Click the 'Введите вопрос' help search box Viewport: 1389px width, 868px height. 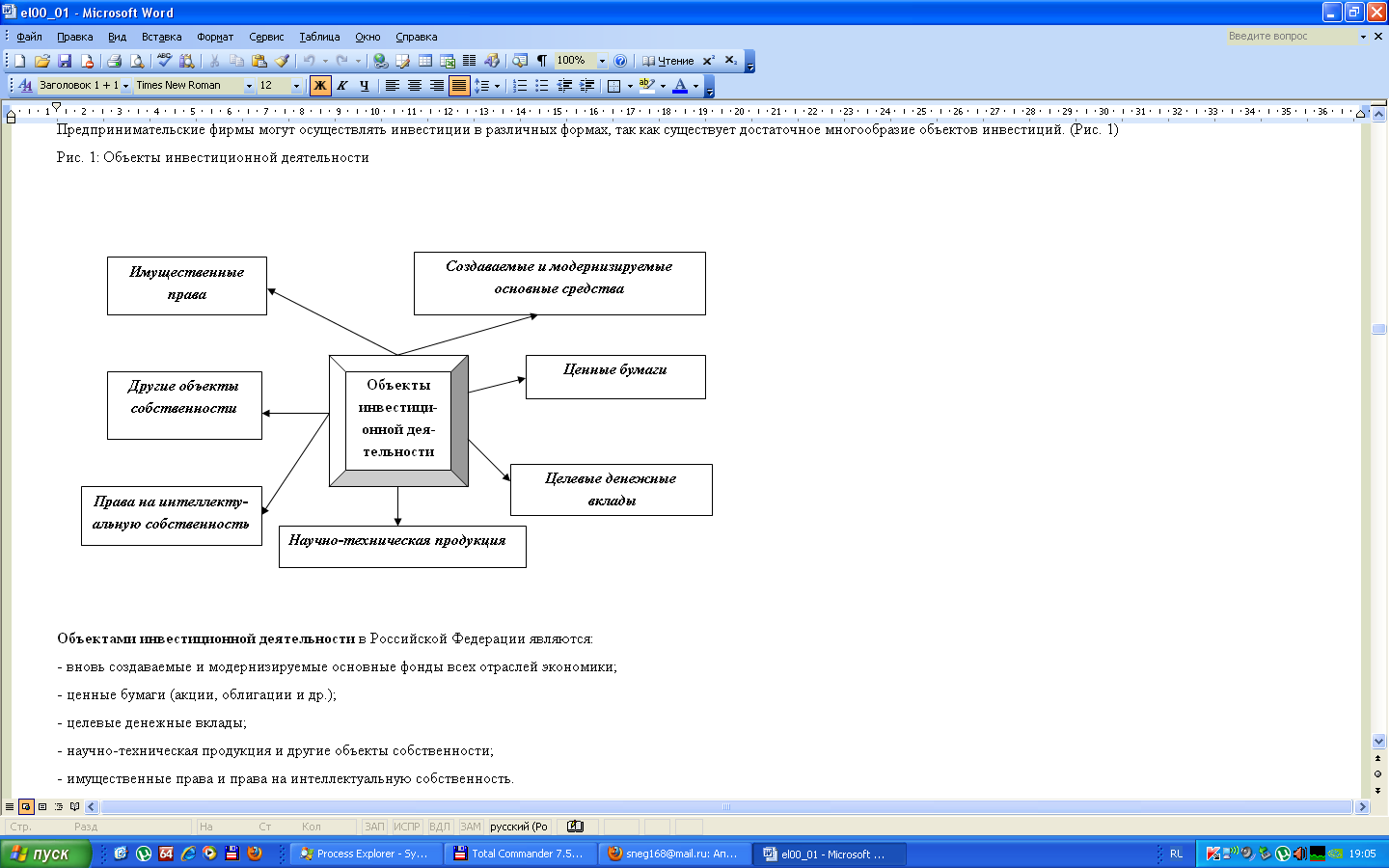tap(1292, 37)
